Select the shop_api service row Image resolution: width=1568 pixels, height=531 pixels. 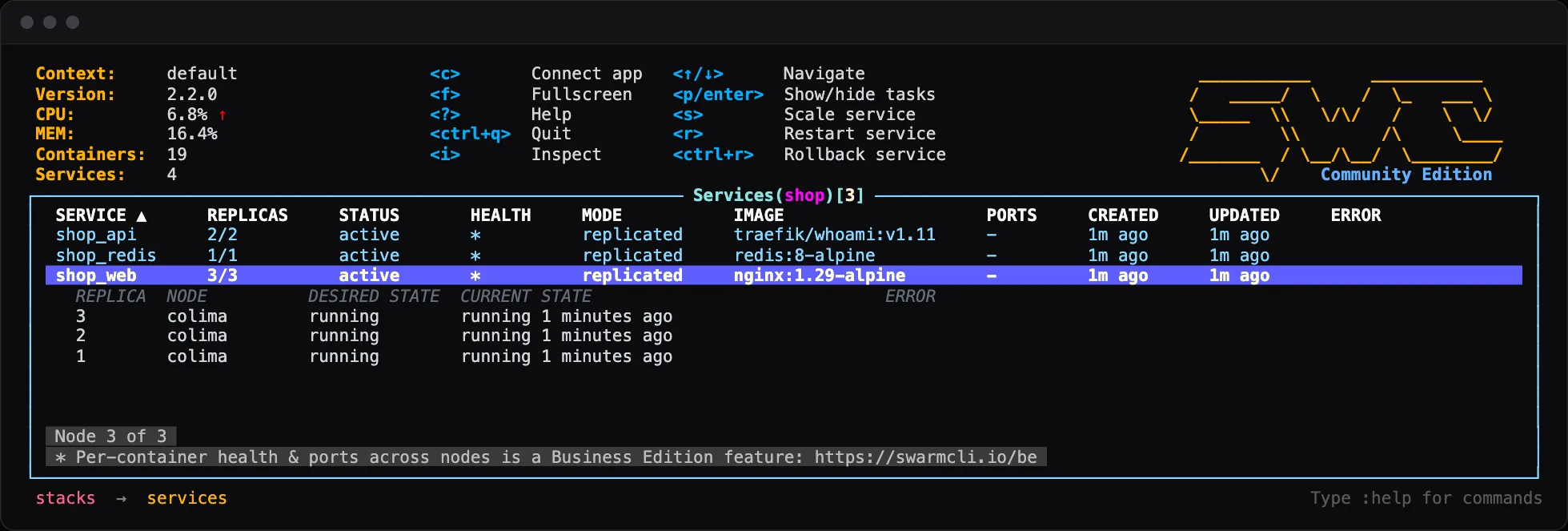click(784, 235)
